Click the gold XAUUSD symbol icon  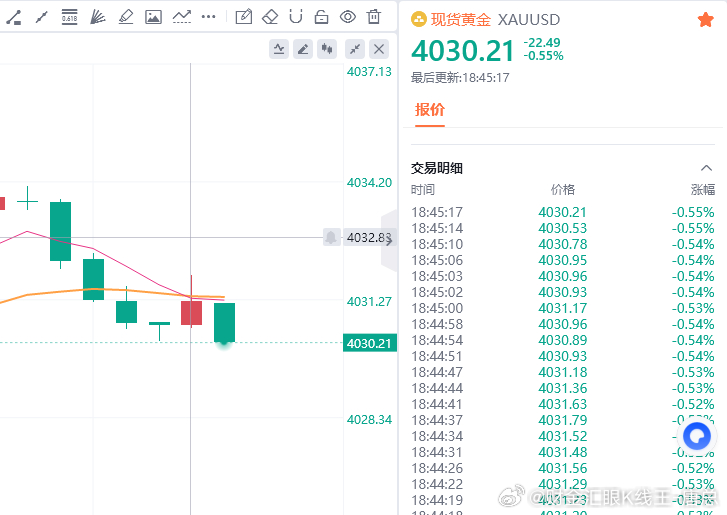[419, 19]
